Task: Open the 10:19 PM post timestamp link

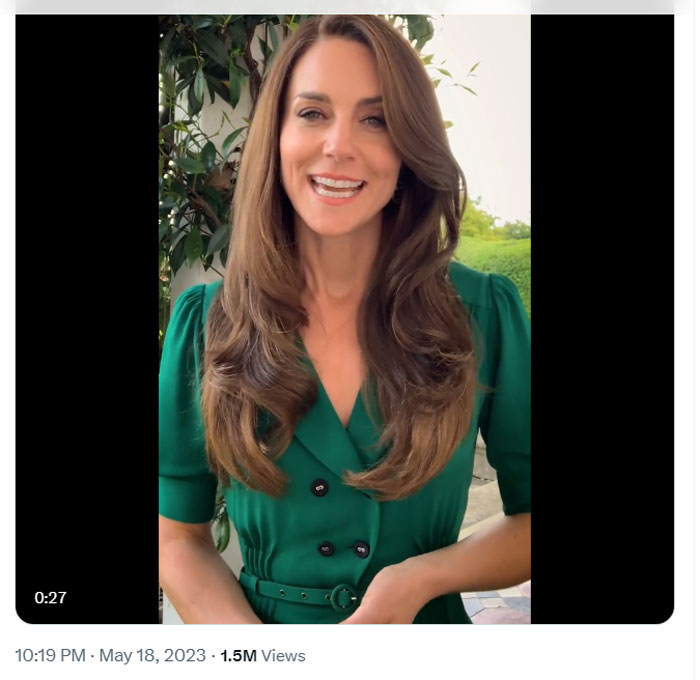Action: click(49, 656)
